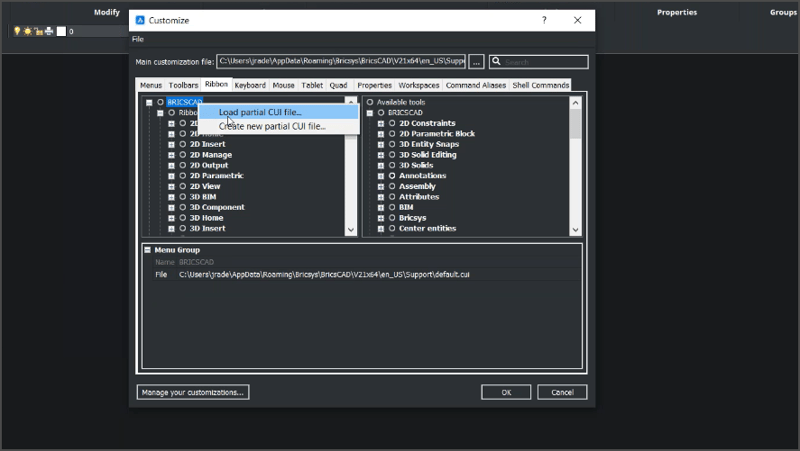The image size is (800, 451).
Task: Select 3D Home in ribbon tree
Action: [206, 218]
